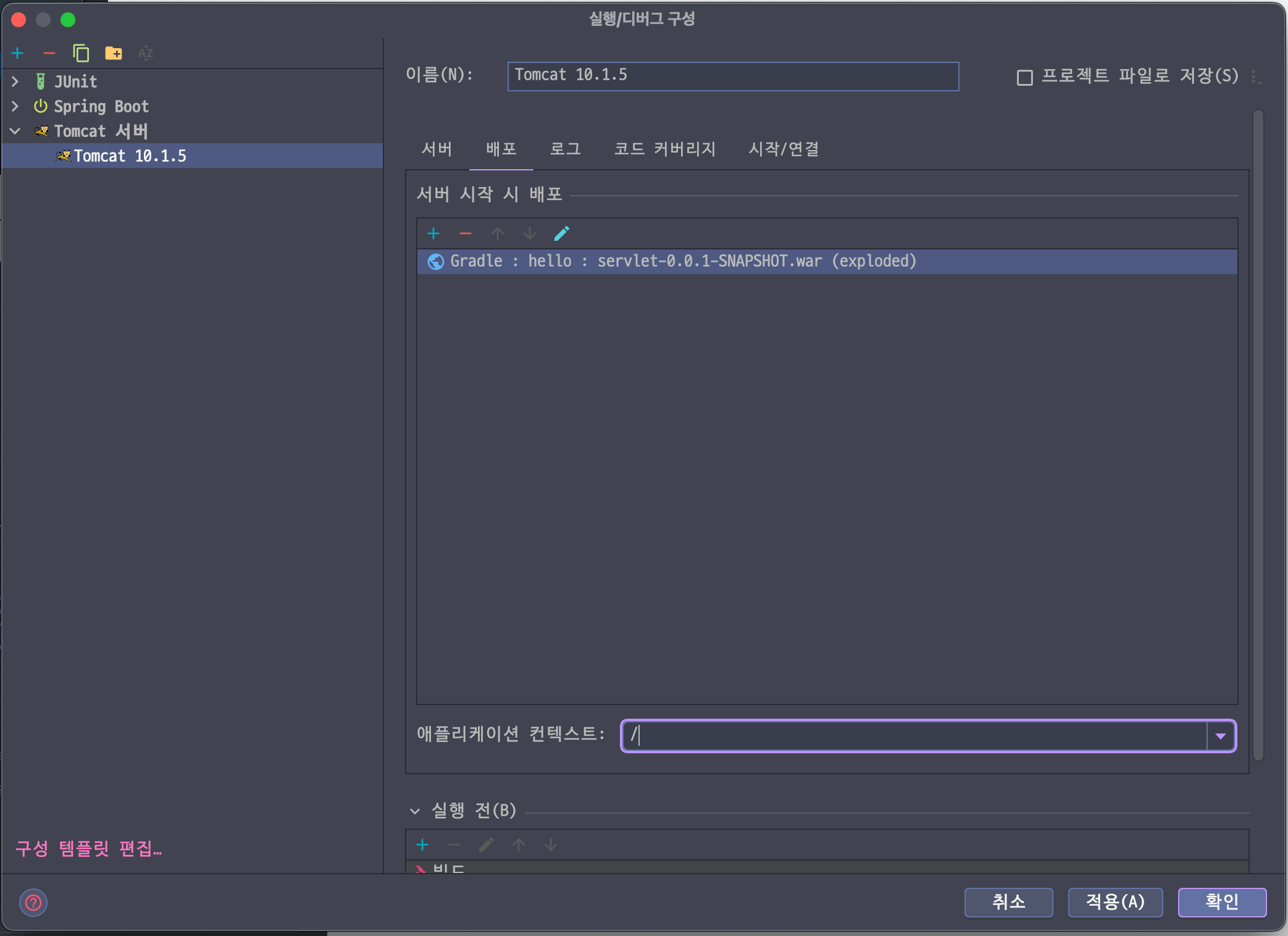Open help with the question mark icon

pos(33,903)
